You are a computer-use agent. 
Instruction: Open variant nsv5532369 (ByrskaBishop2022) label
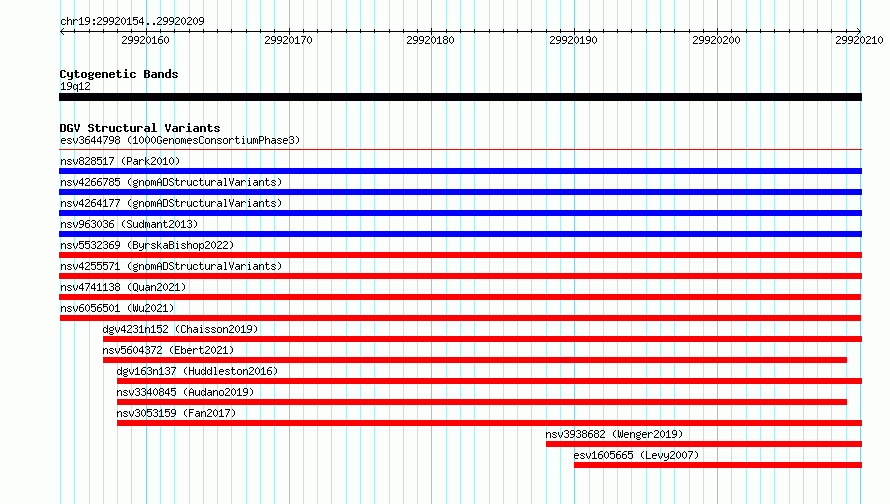coord(147,245)
